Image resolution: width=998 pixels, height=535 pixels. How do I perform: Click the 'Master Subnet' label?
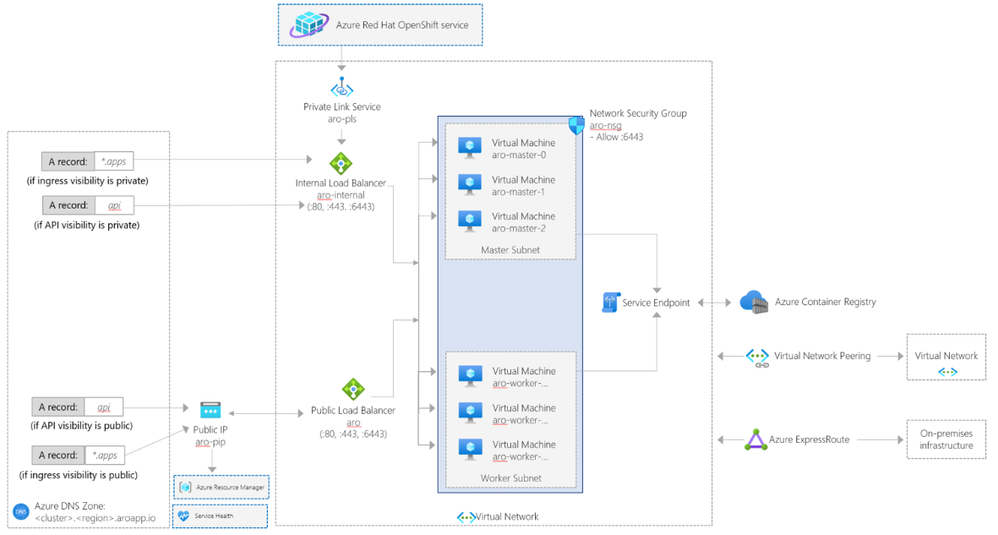pos(510,250)
